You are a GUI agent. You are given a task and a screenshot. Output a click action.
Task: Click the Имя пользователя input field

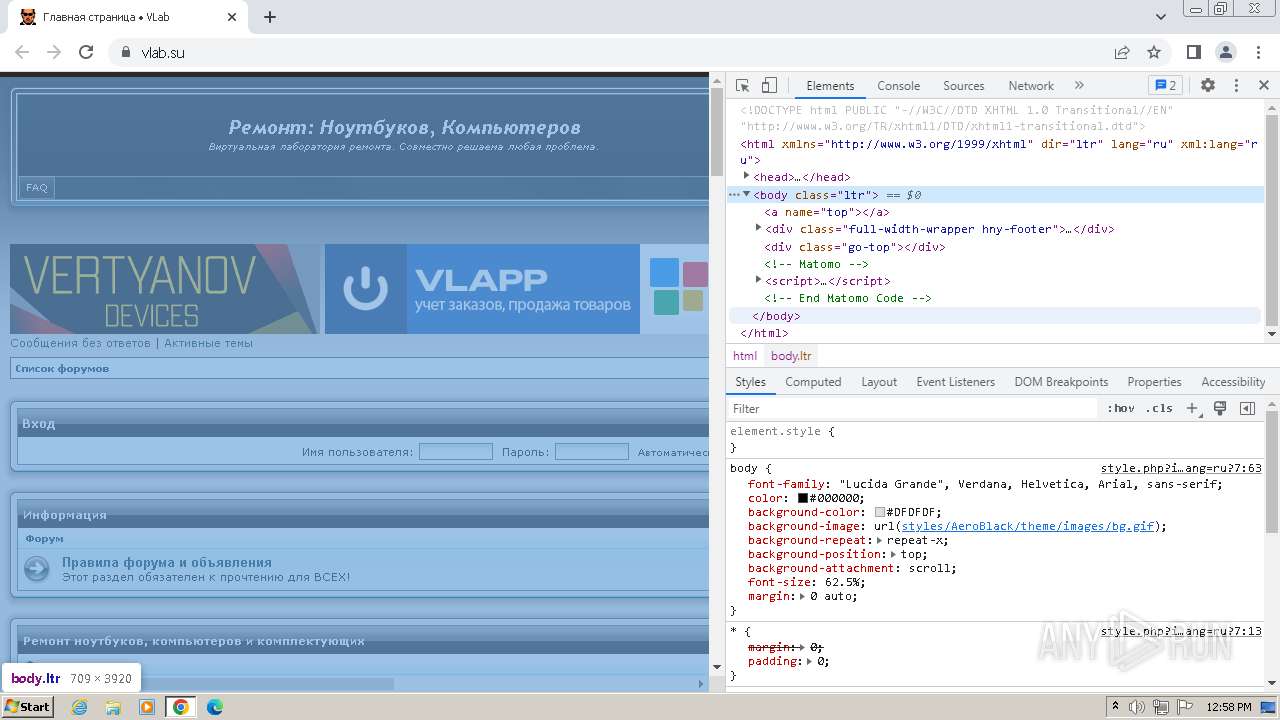point(456,452)
